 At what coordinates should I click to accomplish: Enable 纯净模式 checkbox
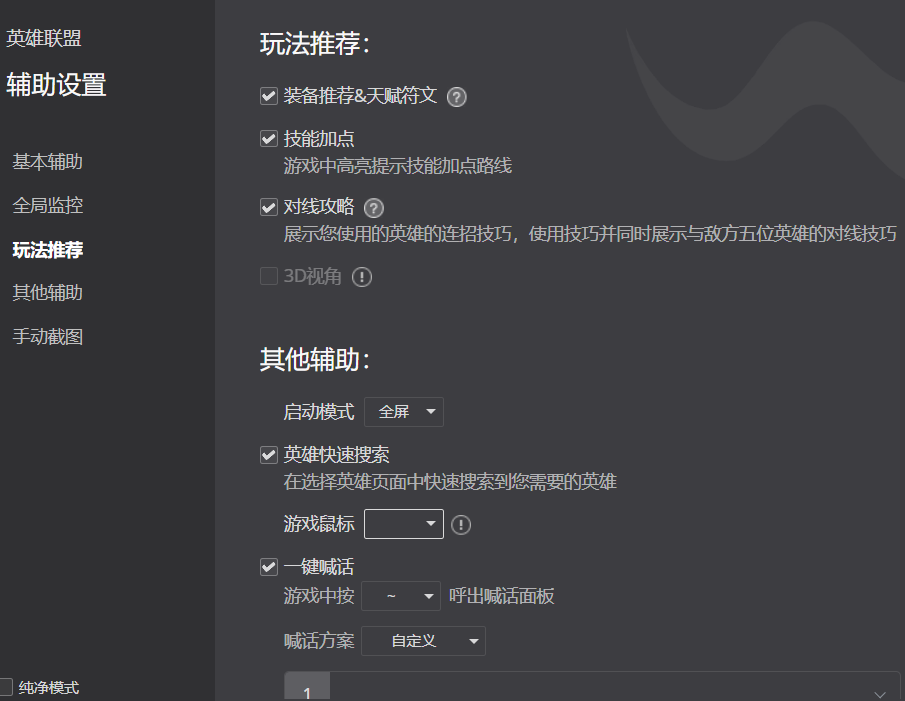click(x=5, y=687)
